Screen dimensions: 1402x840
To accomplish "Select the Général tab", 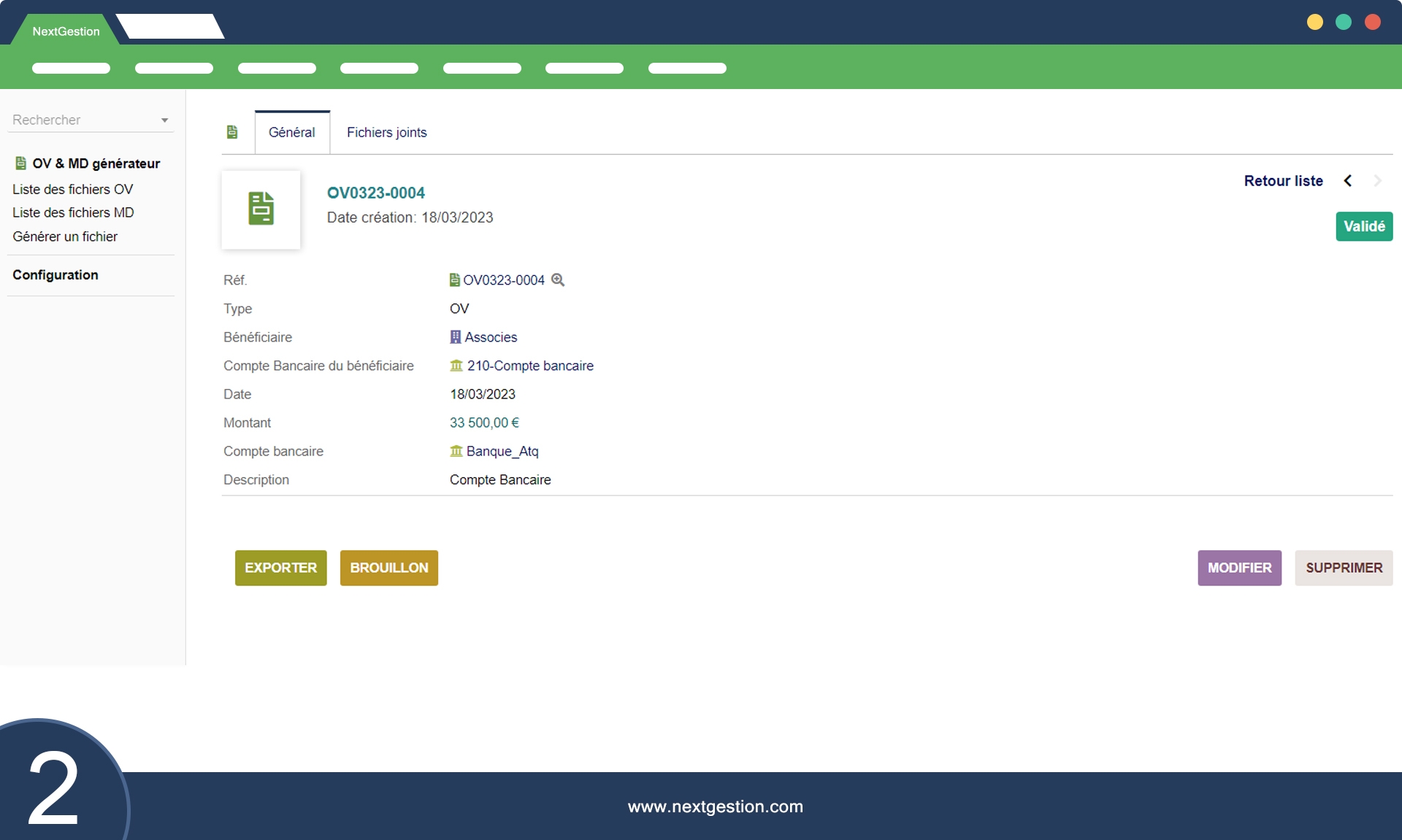I will coord(291,132).
